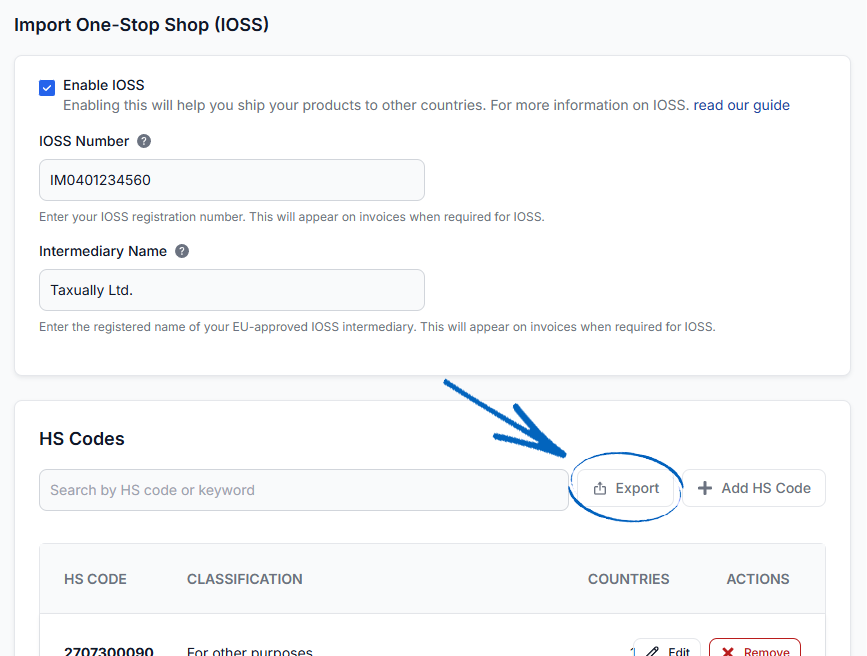Focus the IOSS Number field
Image resolution: width=867 pixels, height=656 pixels.
pyautogui.click(x=232, y=180)
